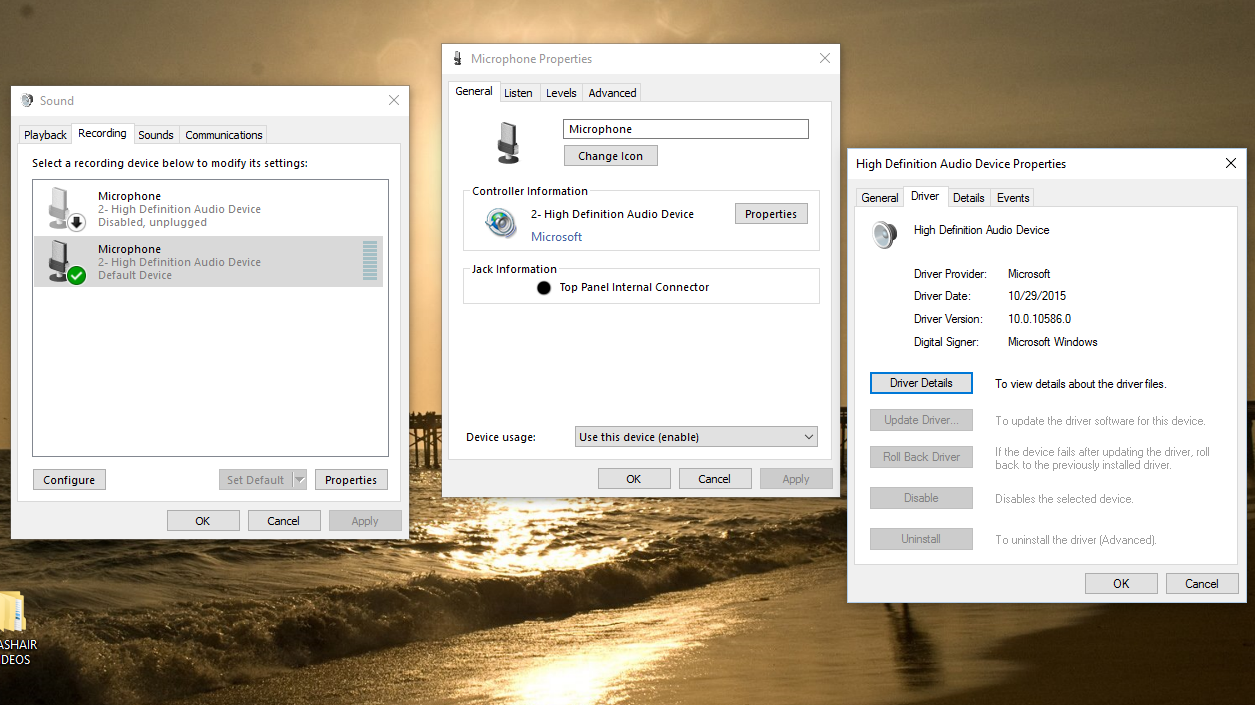The height and width of the screenshot is (705, 1255).
Task: Open the Change Icon dialog
Action: pos(610,155)
